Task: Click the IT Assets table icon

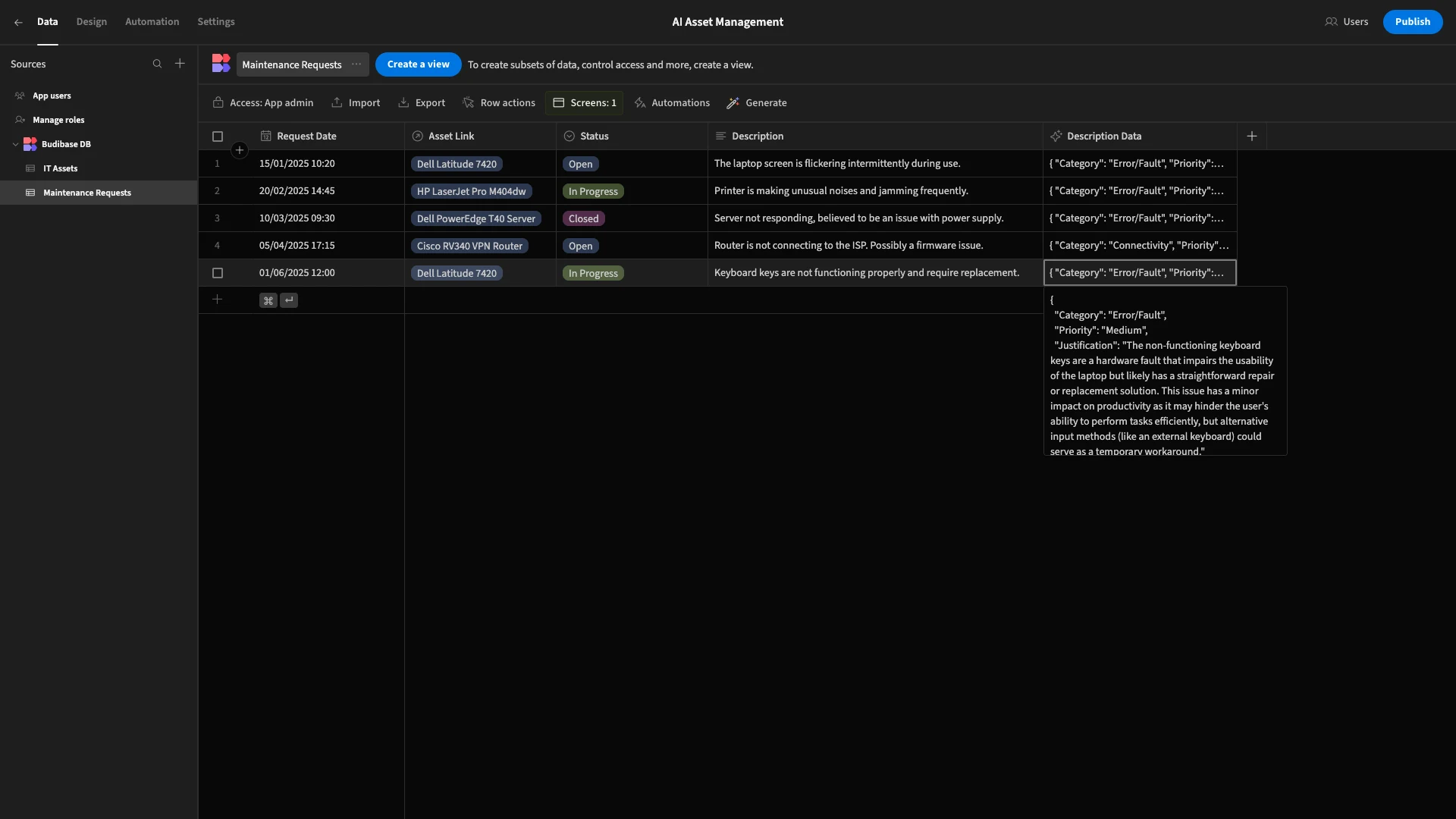Action: tap(30, 168)
